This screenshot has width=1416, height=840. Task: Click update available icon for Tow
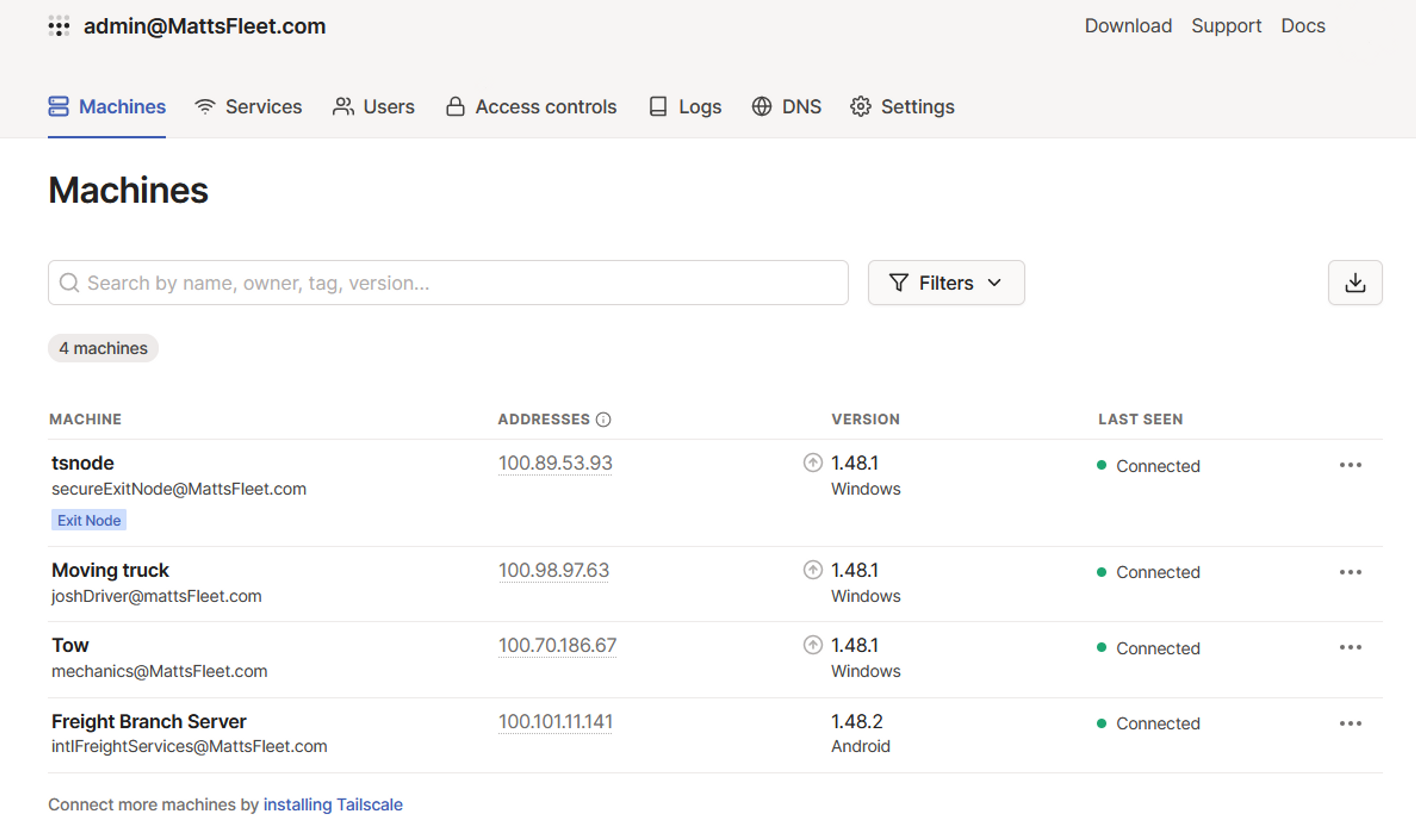812,645
